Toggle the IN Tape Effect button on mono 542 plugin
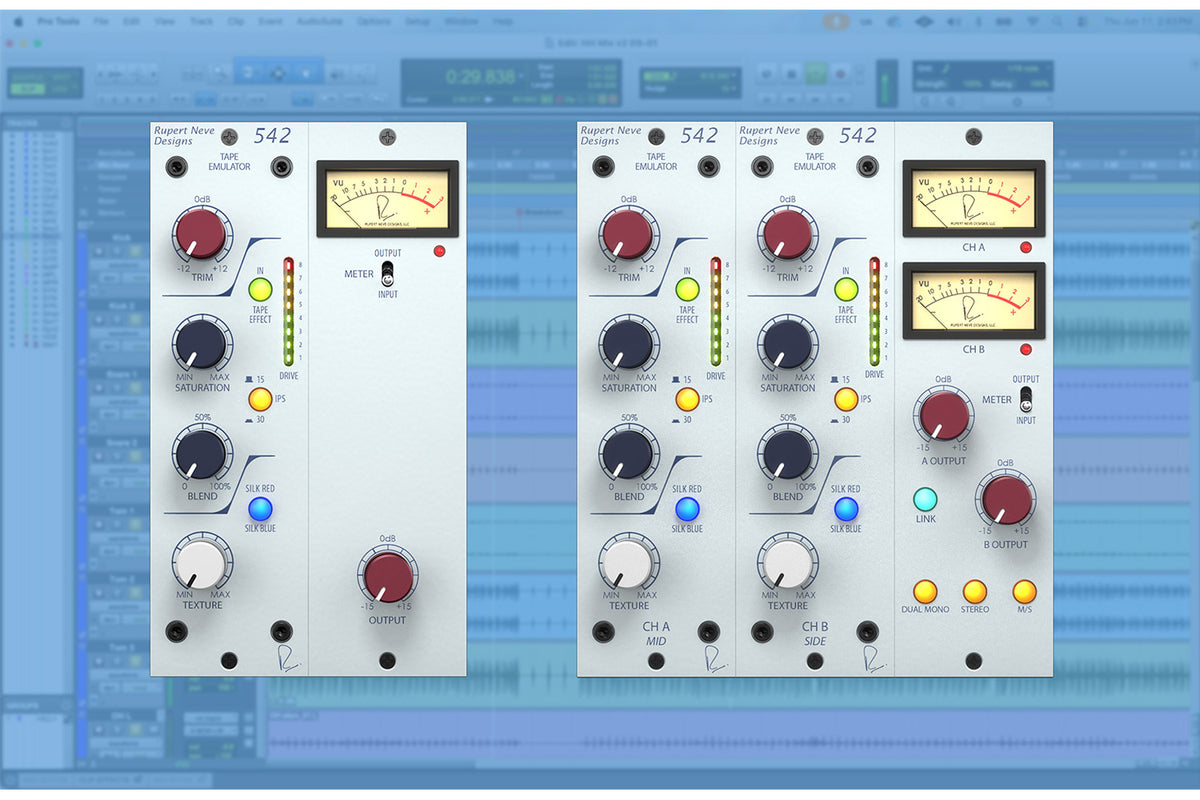 [260, 290]
